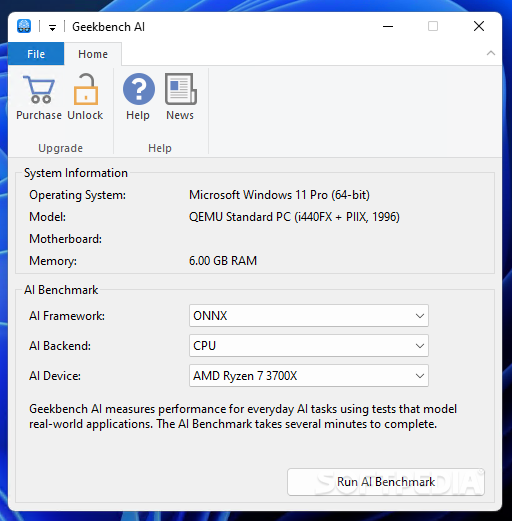The image size is (512, 521).
Task: Click the Model value 'QEMU Standard PC'
Action: (294, 217)
